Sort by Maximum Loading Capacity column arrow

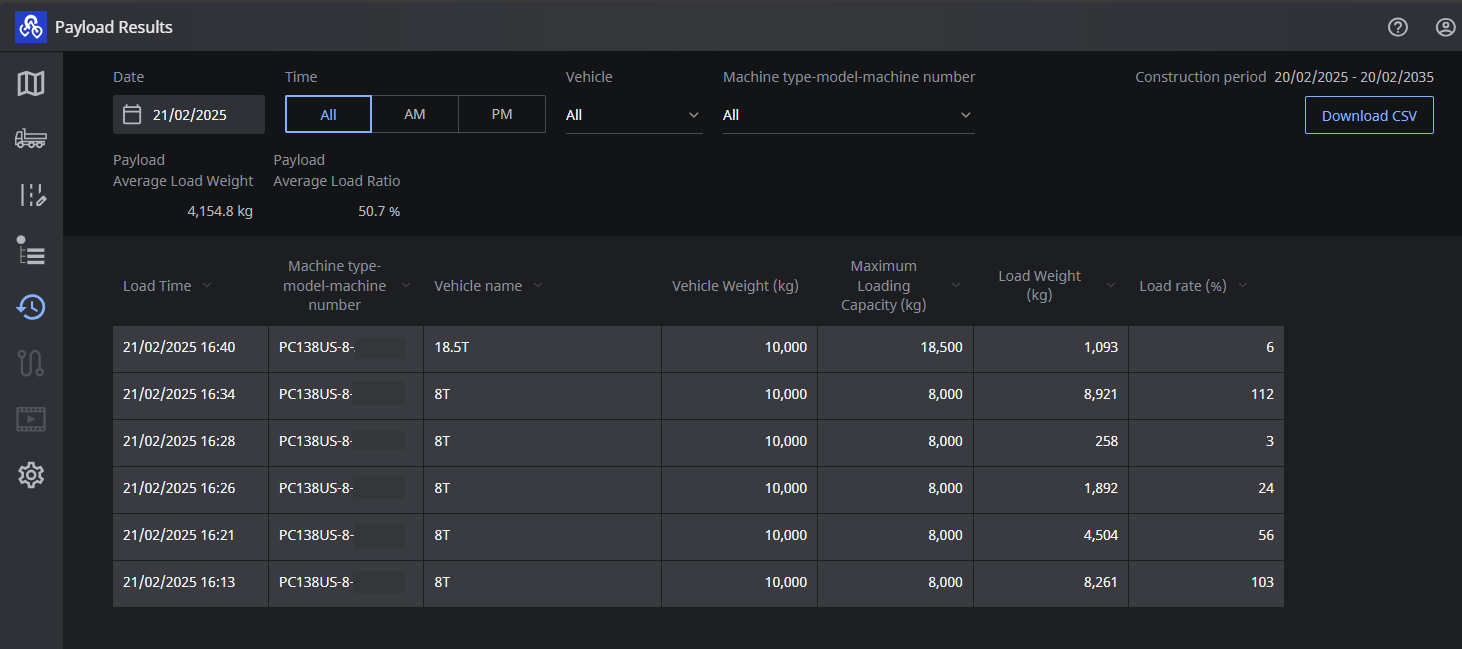click(955, 286)
